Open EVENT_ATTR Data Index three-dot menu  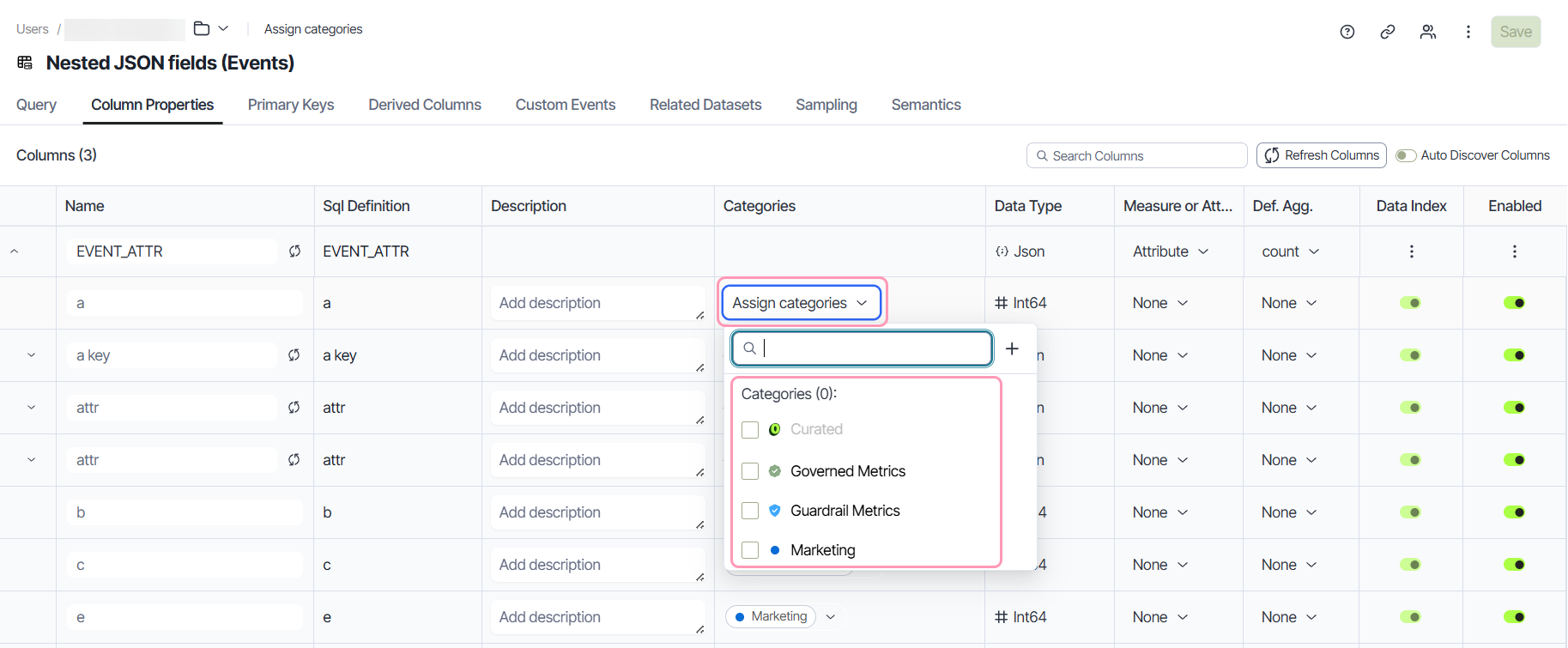(1412, 251)
